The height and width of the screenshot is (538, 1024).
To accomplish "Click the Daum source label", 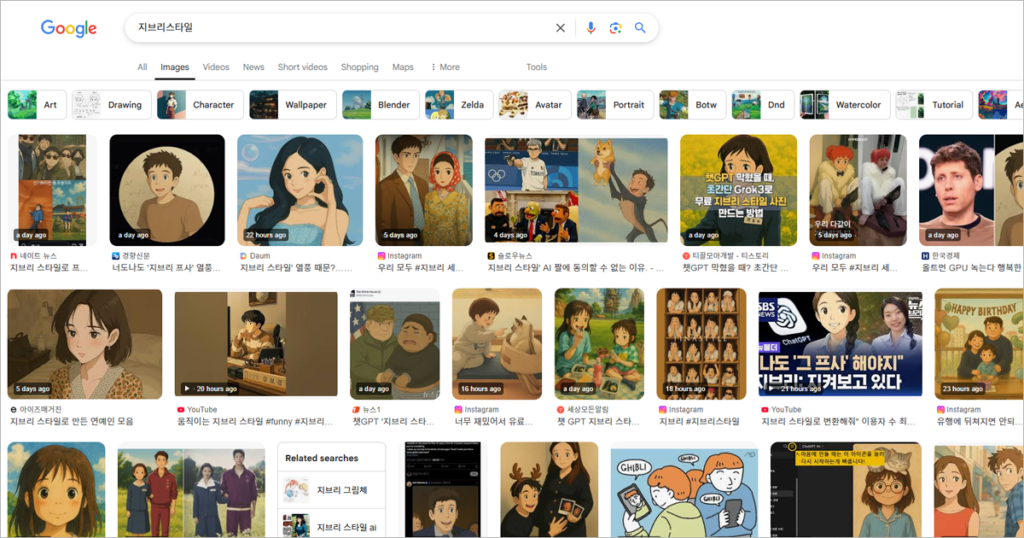I will pyautogui.click(x=259, y=256).
